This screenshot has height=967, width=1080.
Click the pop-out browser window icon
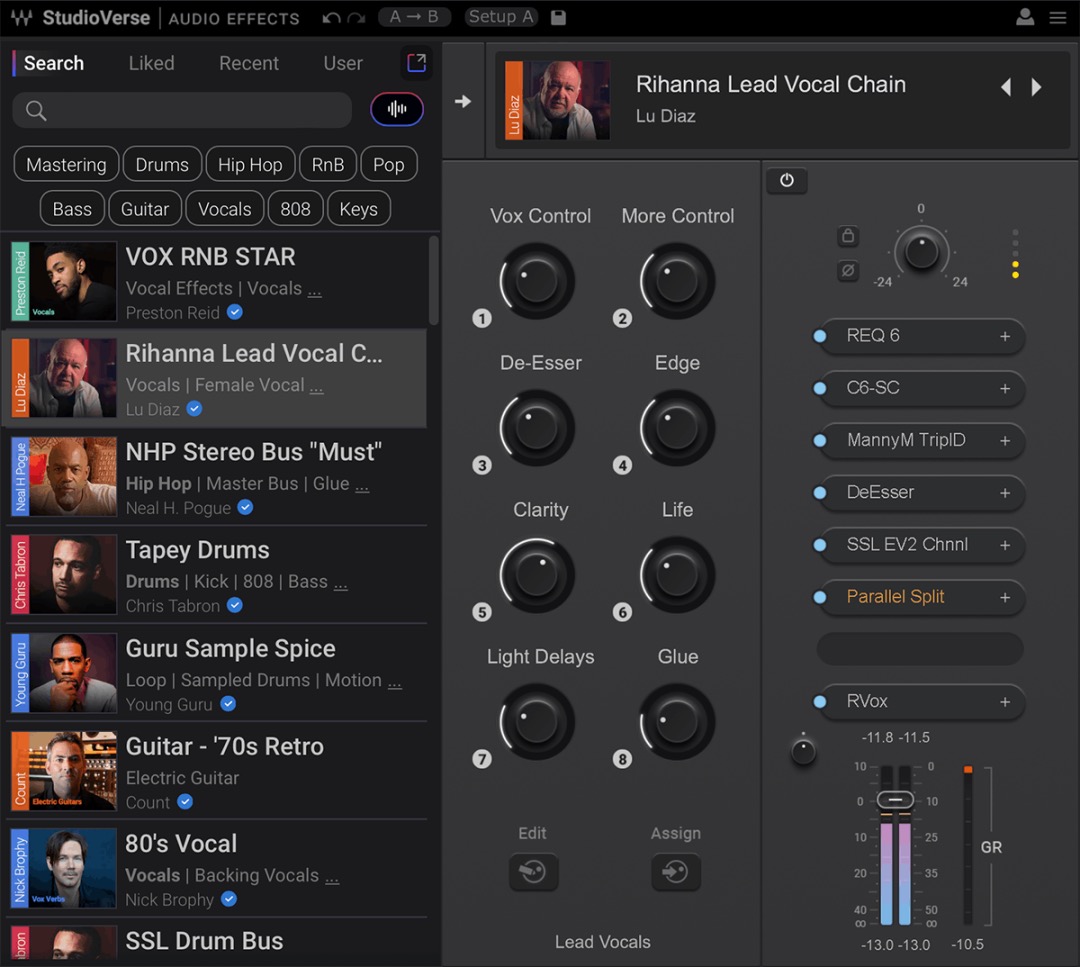click(x=416, y=63)
